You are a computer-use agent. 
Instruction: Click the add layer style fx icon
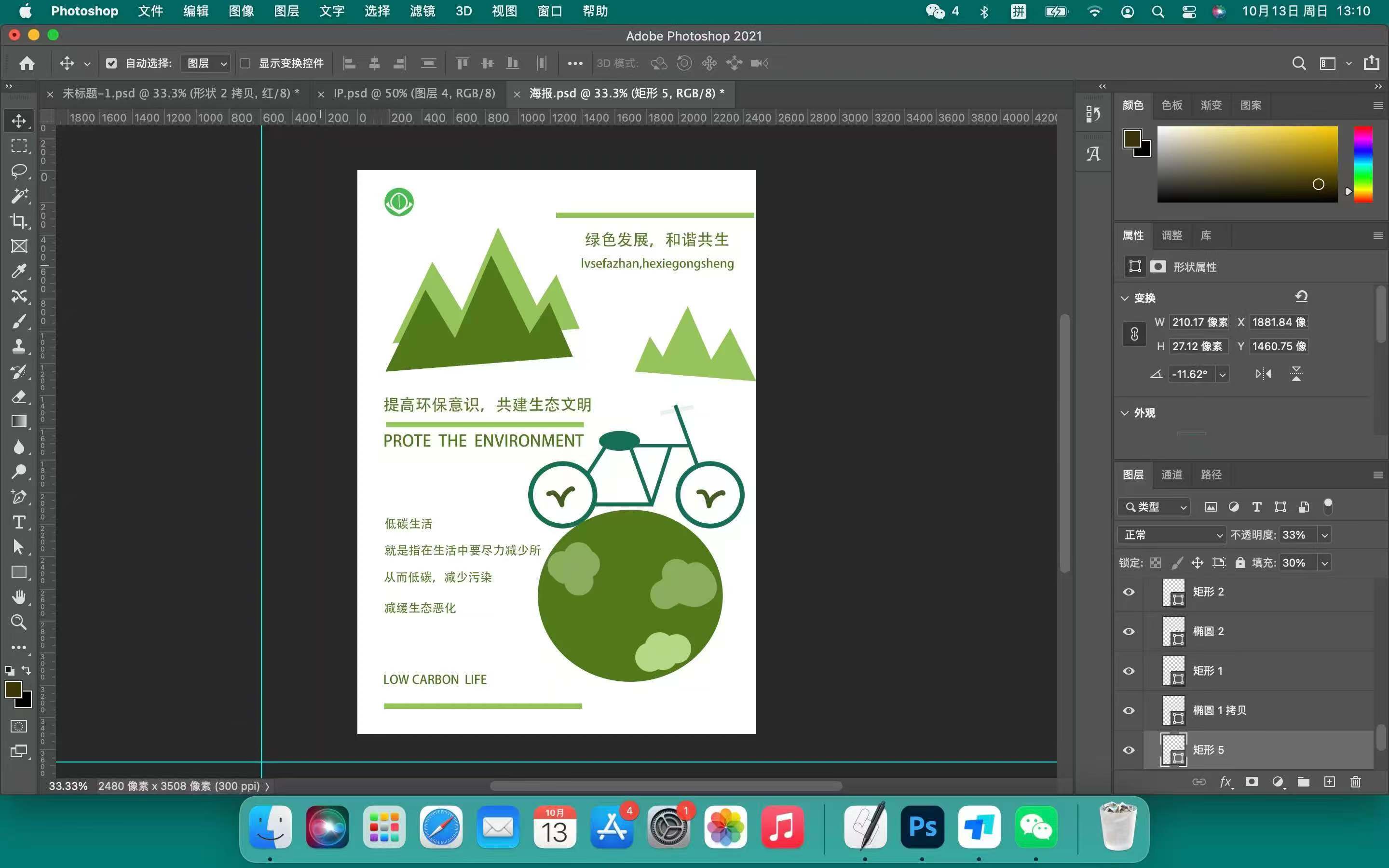[x=1225, y=782]
